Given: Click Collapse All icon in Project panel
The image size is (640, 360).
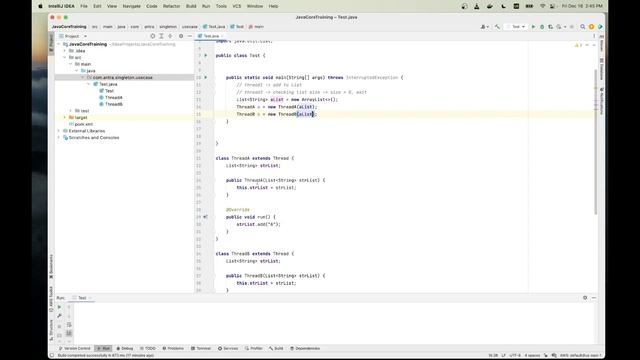Looking at the screenshot, I should (170, 36).
